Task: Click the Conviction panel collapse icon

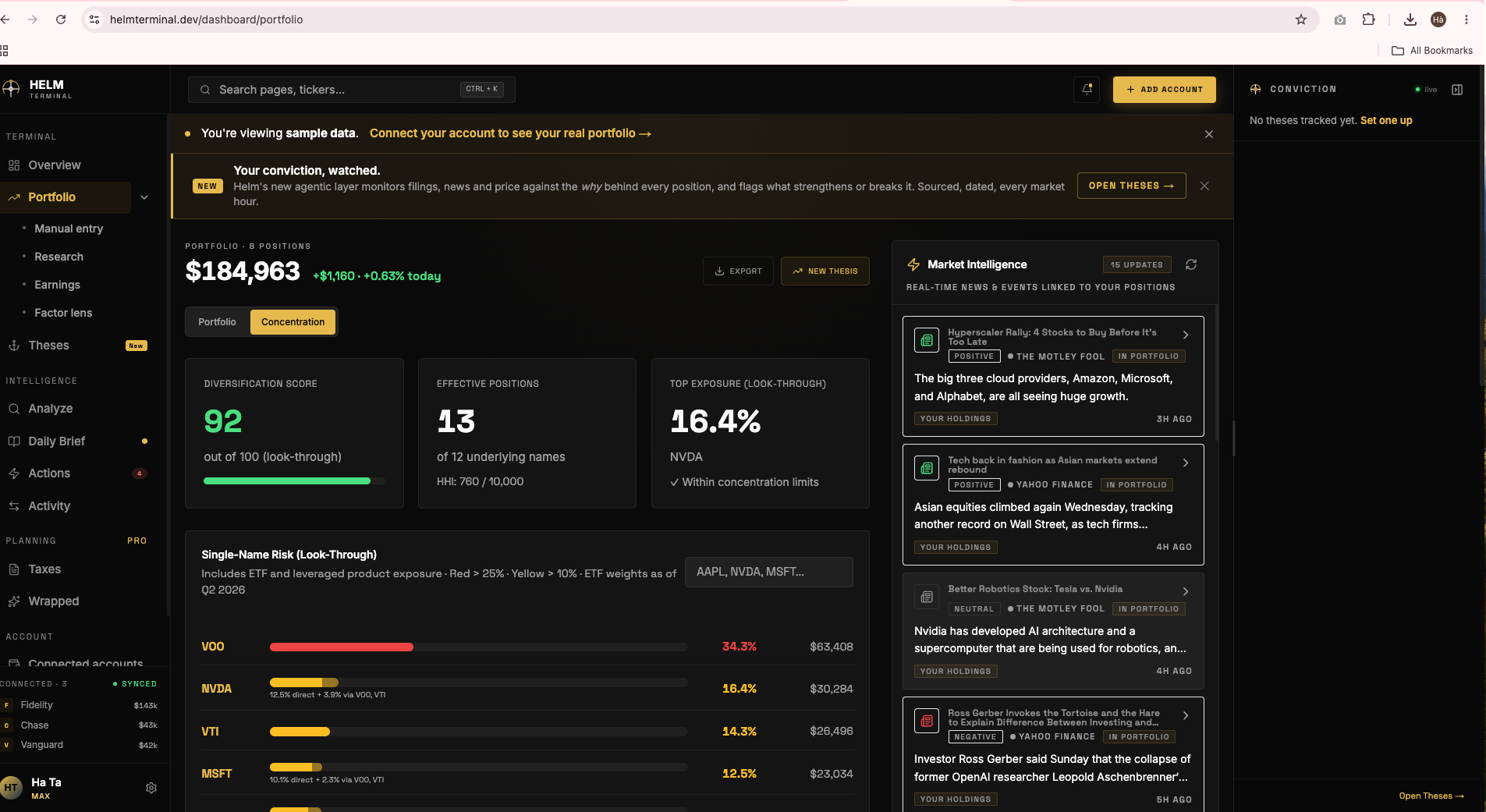Action: point(1456,90)
